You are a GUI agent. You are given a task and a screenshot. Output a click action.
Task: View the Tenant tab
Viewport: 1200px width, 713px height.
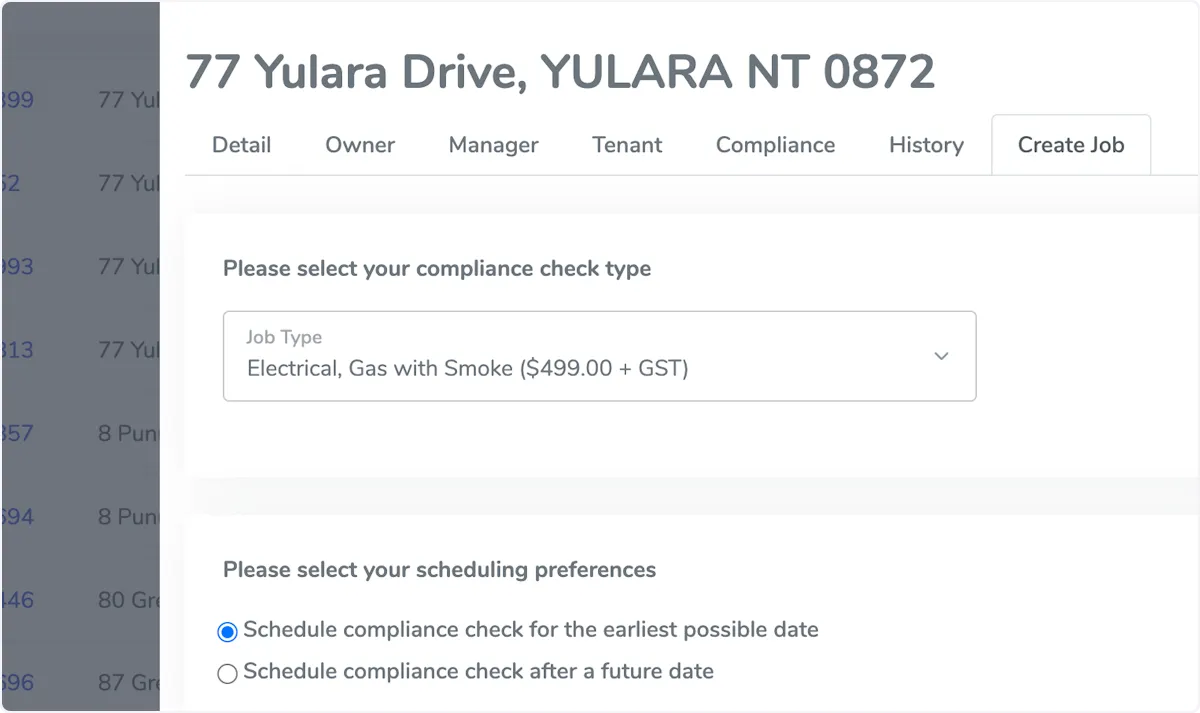click(627, 145)
